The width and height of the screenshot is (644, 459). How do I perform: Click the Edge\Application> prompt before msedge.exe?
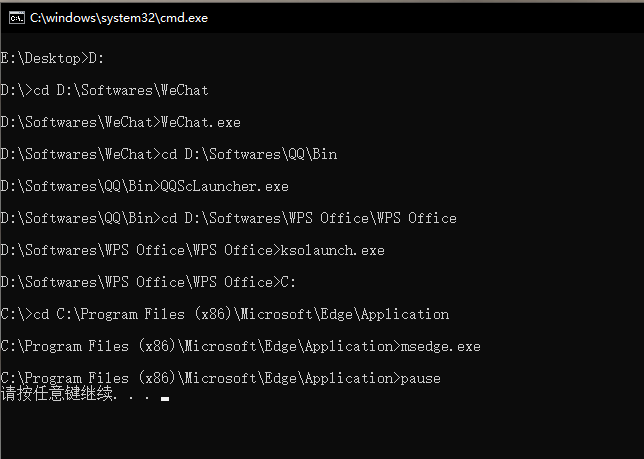[x=332, y=347]
